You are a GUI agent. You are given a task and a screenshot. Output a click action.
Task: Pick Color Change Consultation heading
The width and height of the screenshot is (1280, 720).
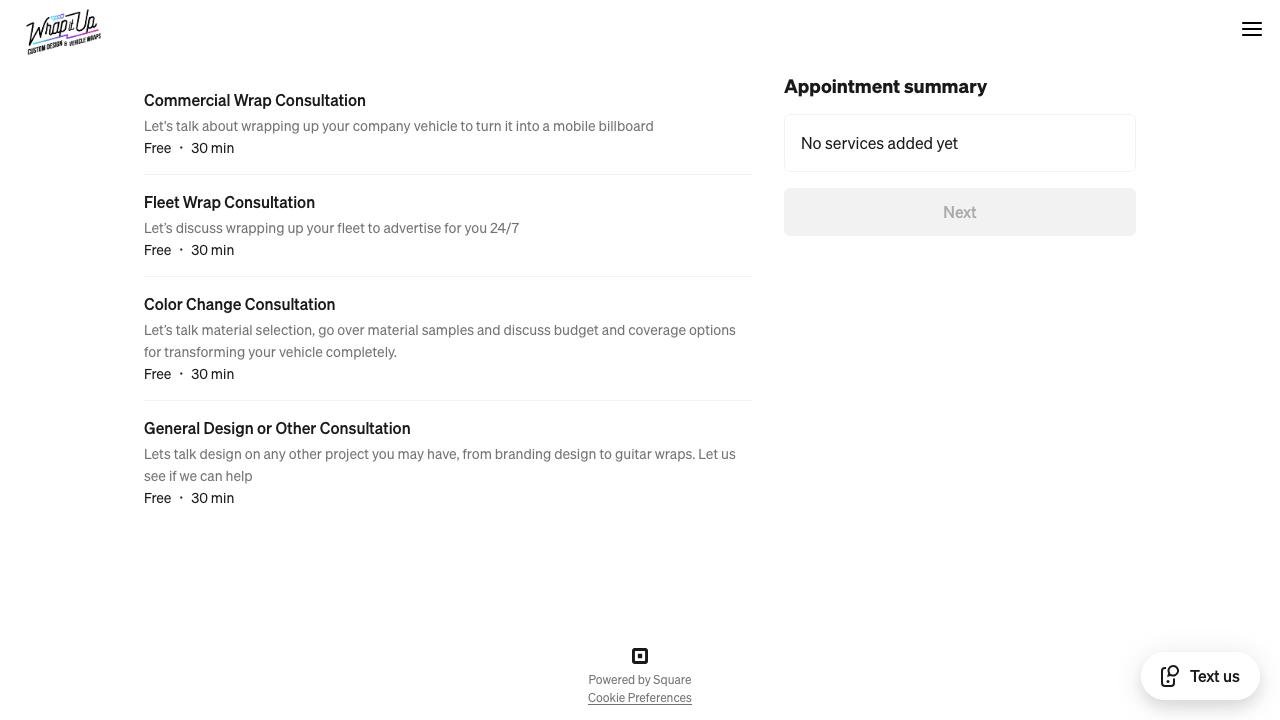(239, 304)
